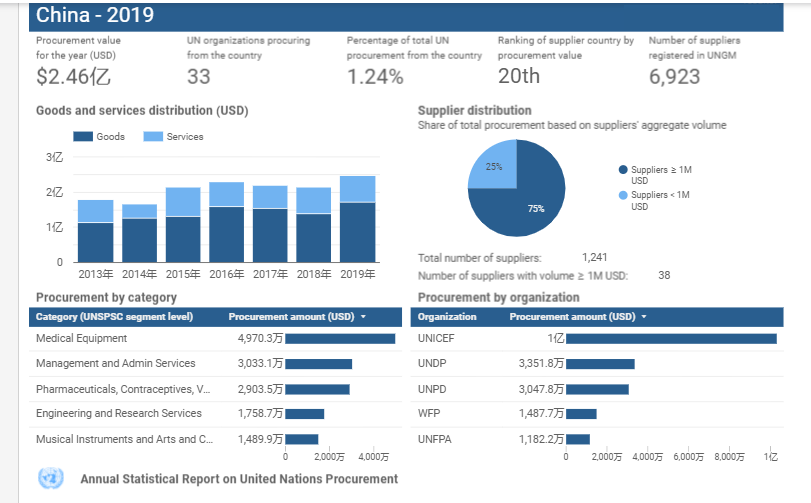Viewport: 811px width, 503px height.
Task: Select the 2018年 bar in chart
Action: (314, 225)
